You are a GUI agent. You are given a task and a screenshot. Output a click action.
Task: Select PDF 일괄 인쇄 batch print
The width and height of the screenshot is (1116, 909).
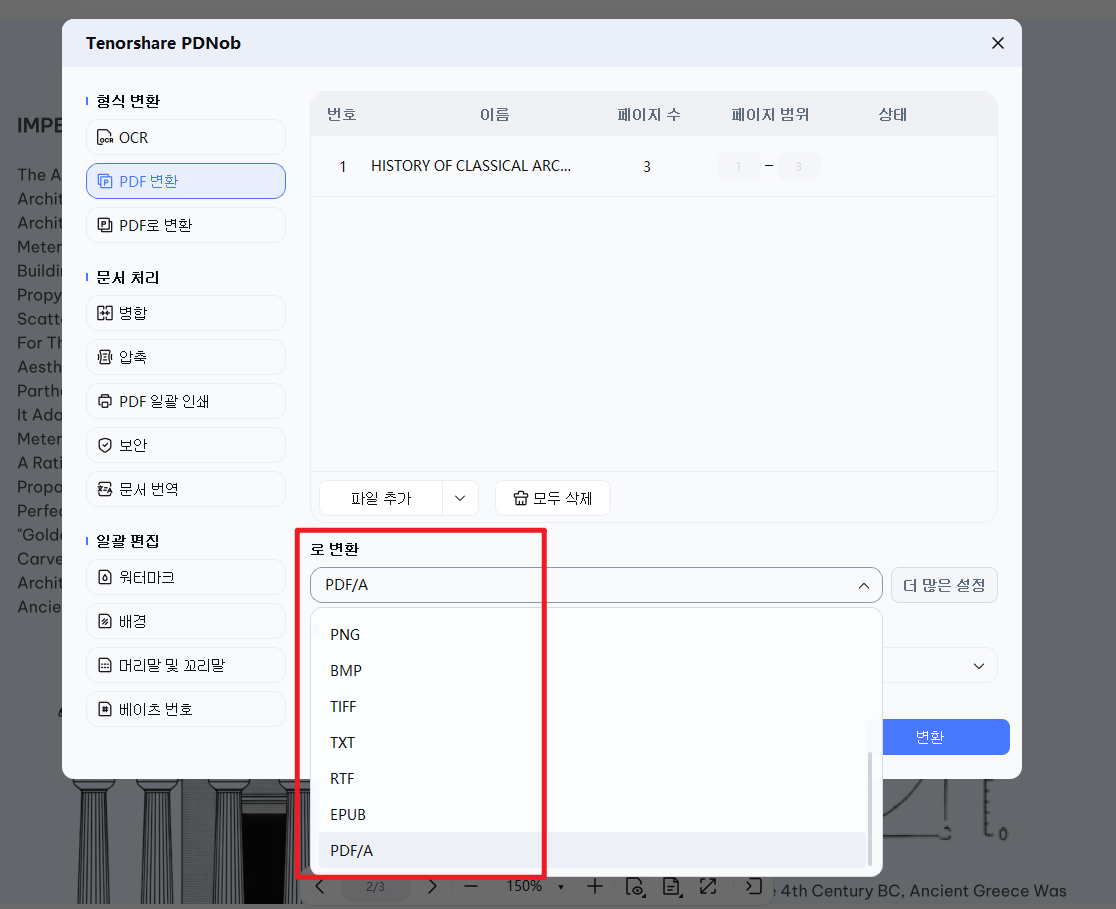click(x=186, y=401)
